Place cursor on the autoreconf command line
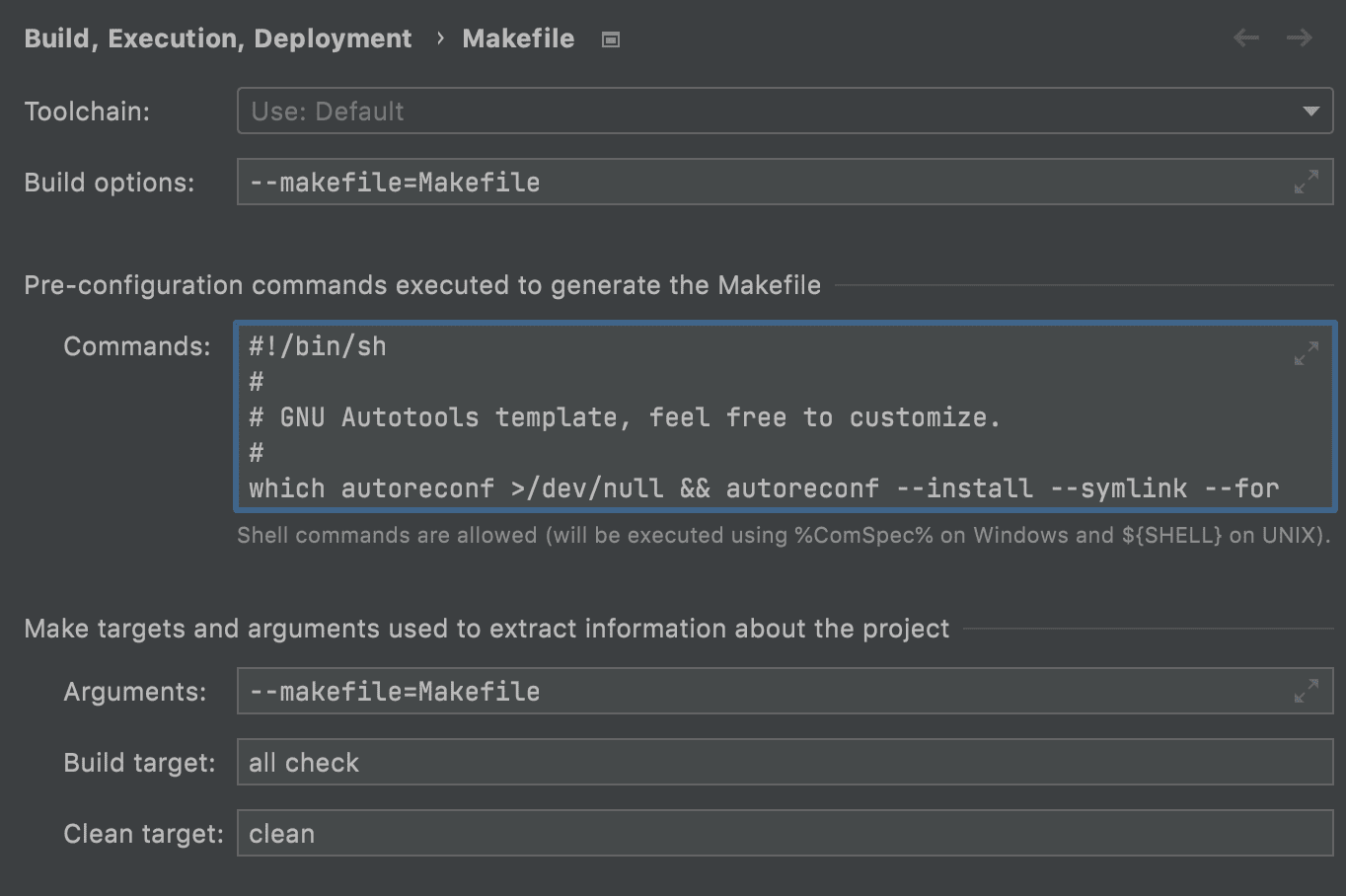 tap(763, 488)
